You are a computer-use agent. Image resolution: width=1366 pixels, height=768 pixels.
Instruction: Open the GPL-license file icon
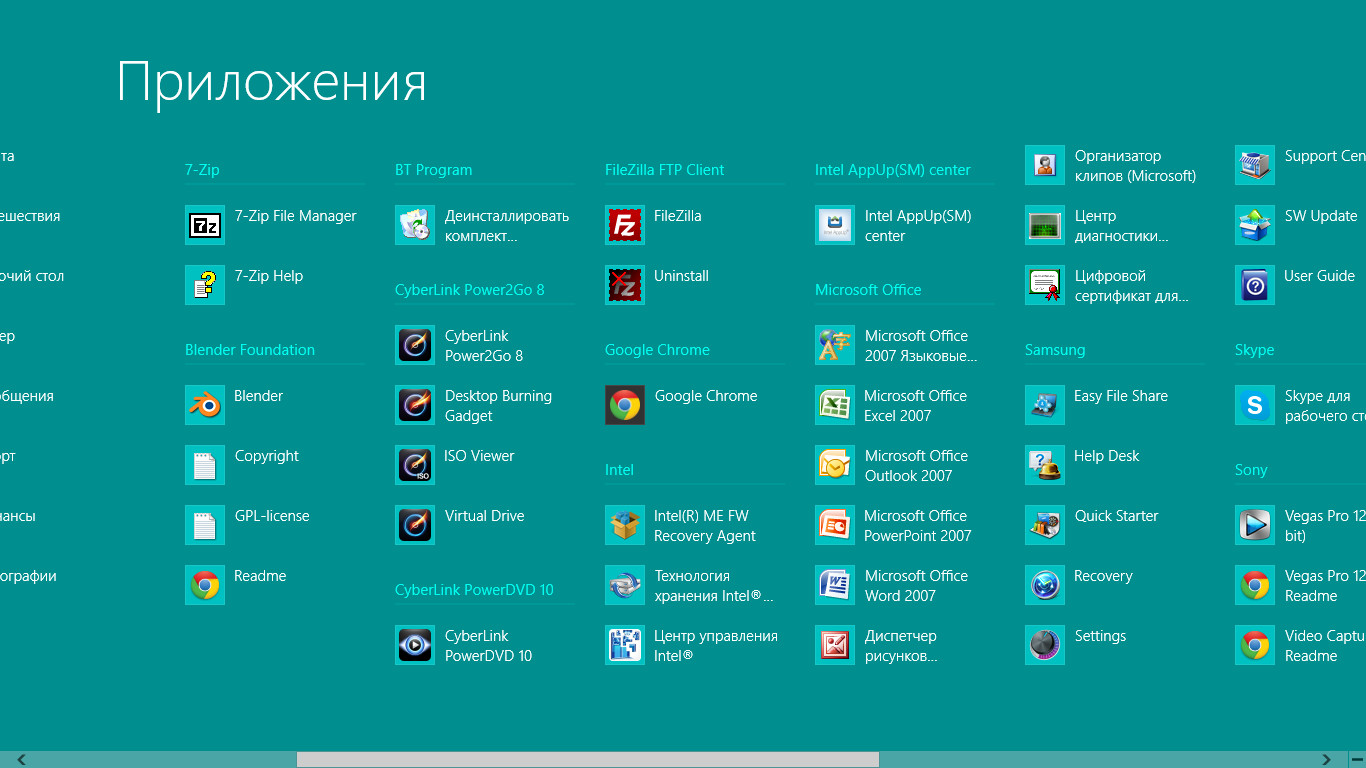205,525
